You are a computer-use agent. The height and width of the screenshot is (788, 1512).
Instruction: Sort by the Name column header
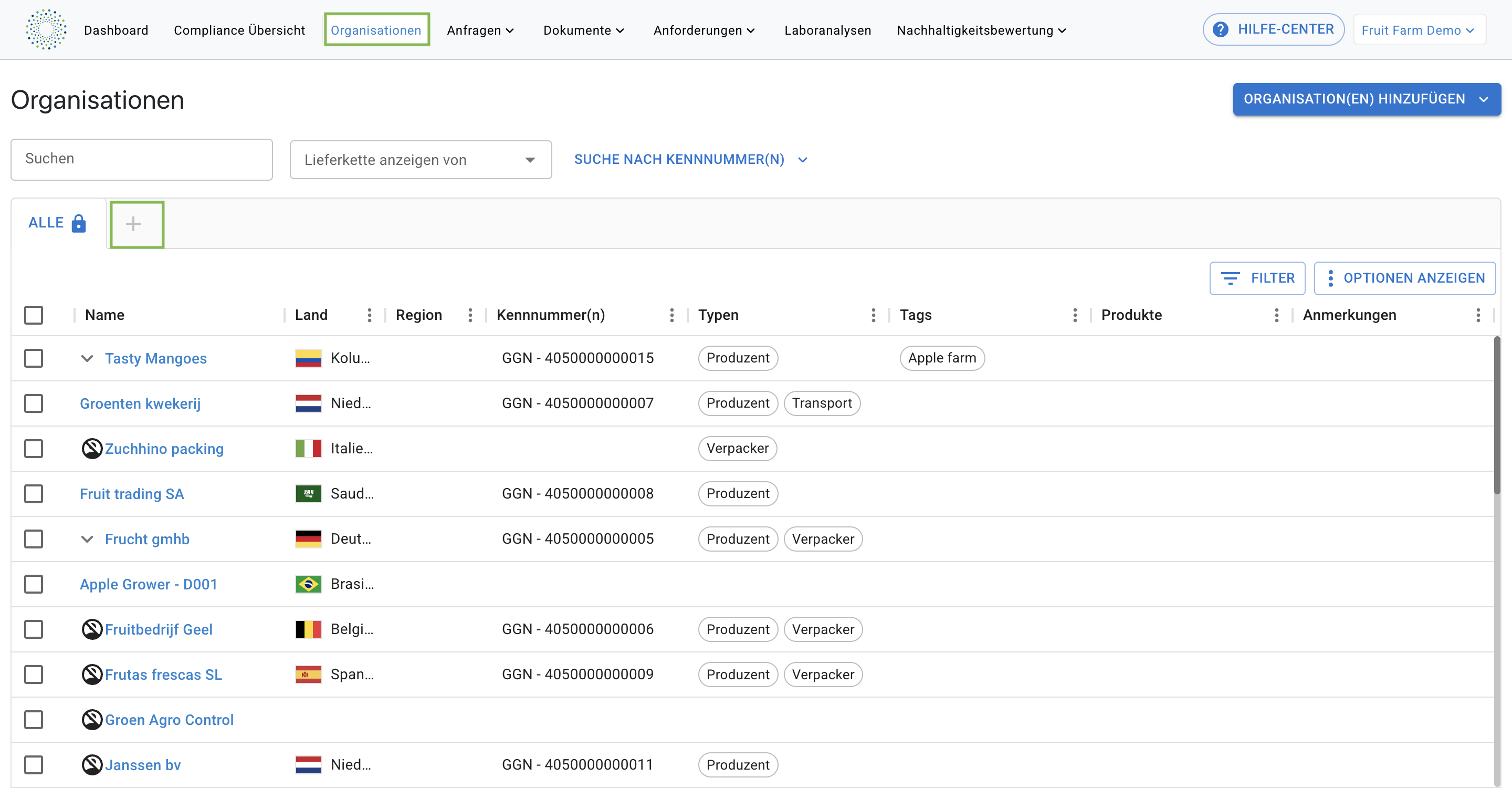click(x=104, y=315)
